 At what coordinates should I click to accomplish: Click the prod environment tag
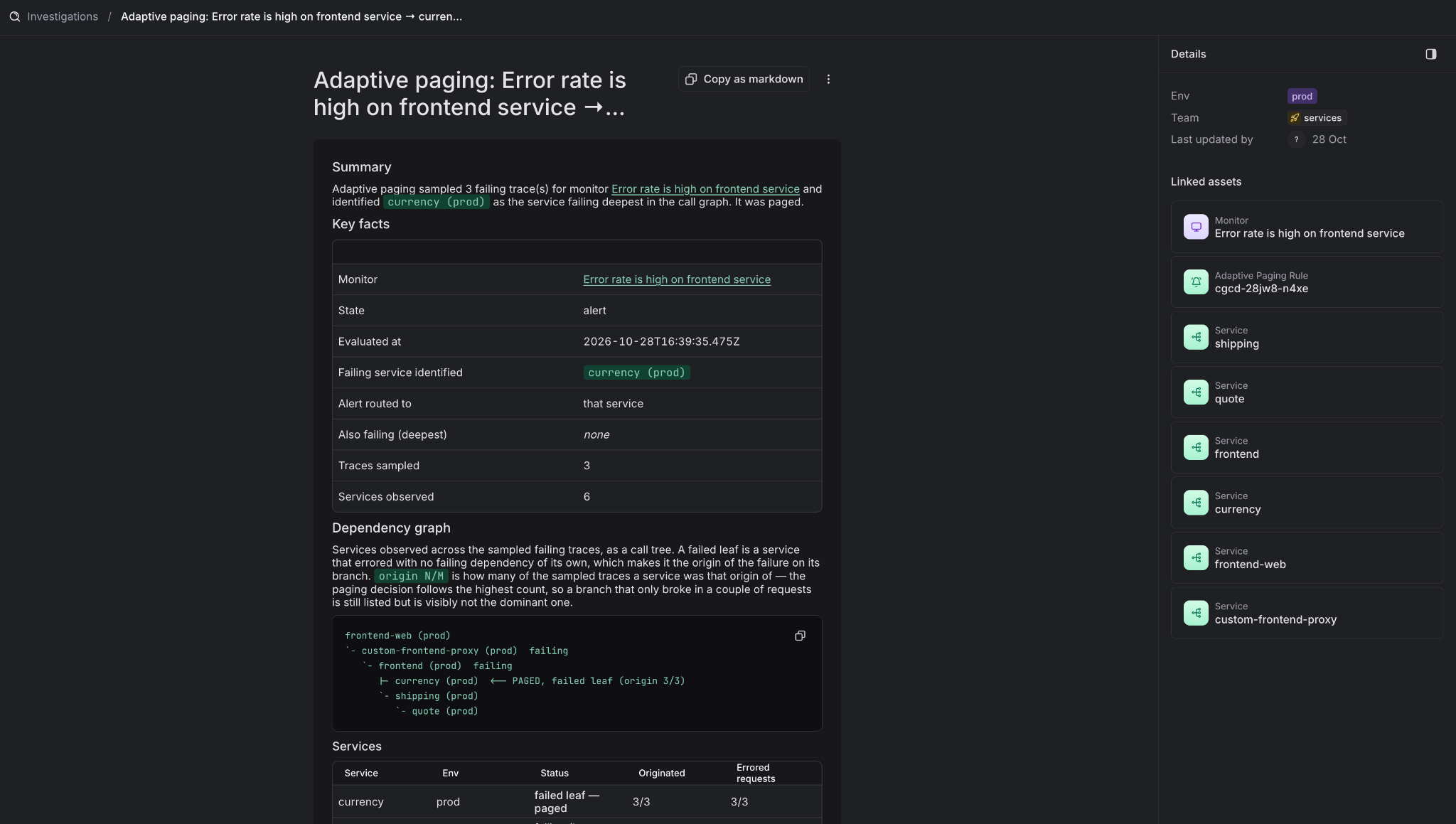[1302, 96]
